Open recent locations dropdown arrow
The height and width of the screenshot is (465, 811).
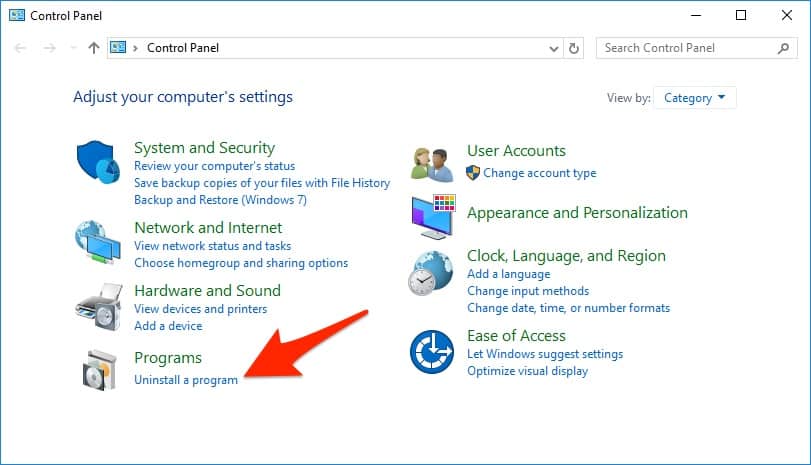(x=73, y=48)
